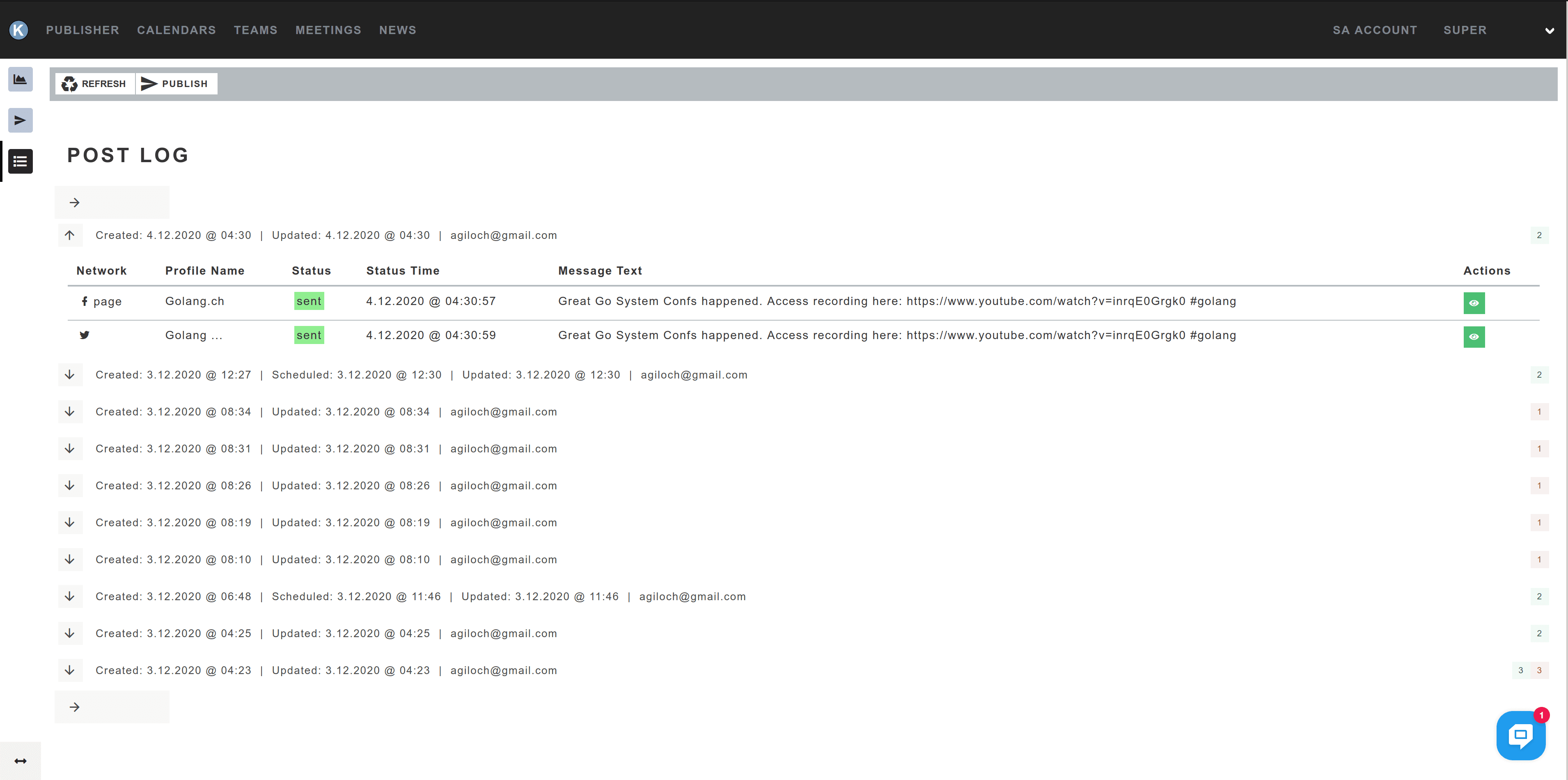Click the Facebook page network icon
The height and width of the screenshot is (780, 1568).
pyautogui.click(x=85, y=301)
